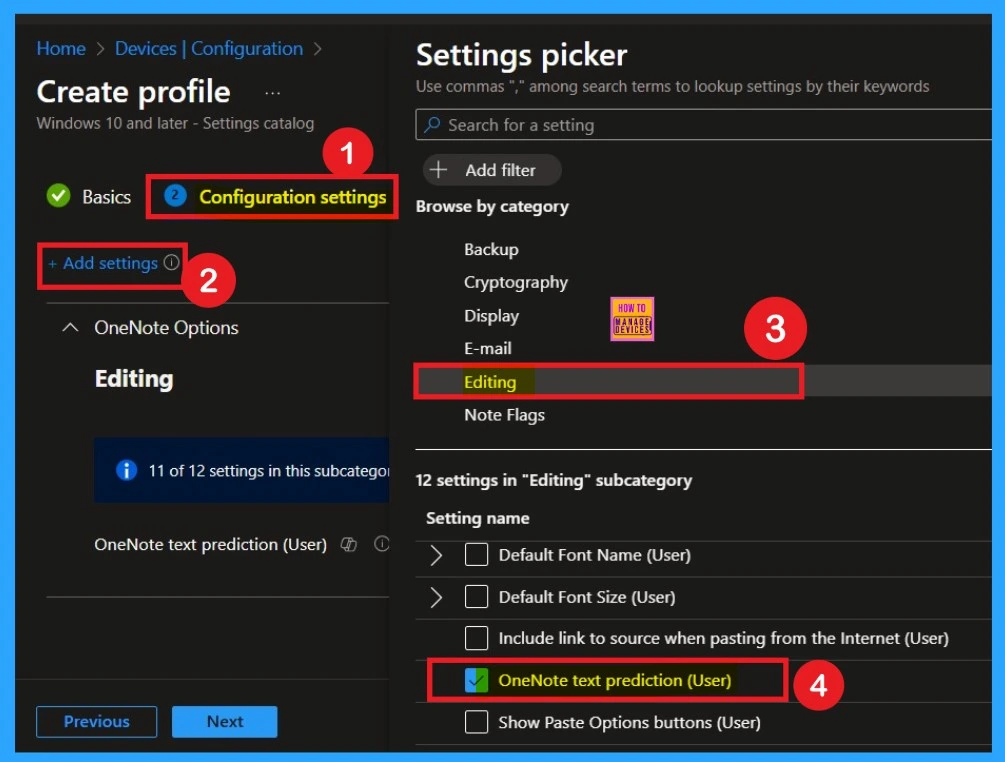This screenshot has height=762, width=1005.
Task: Select the Note Flags category
Action: [x=504, y=415]
